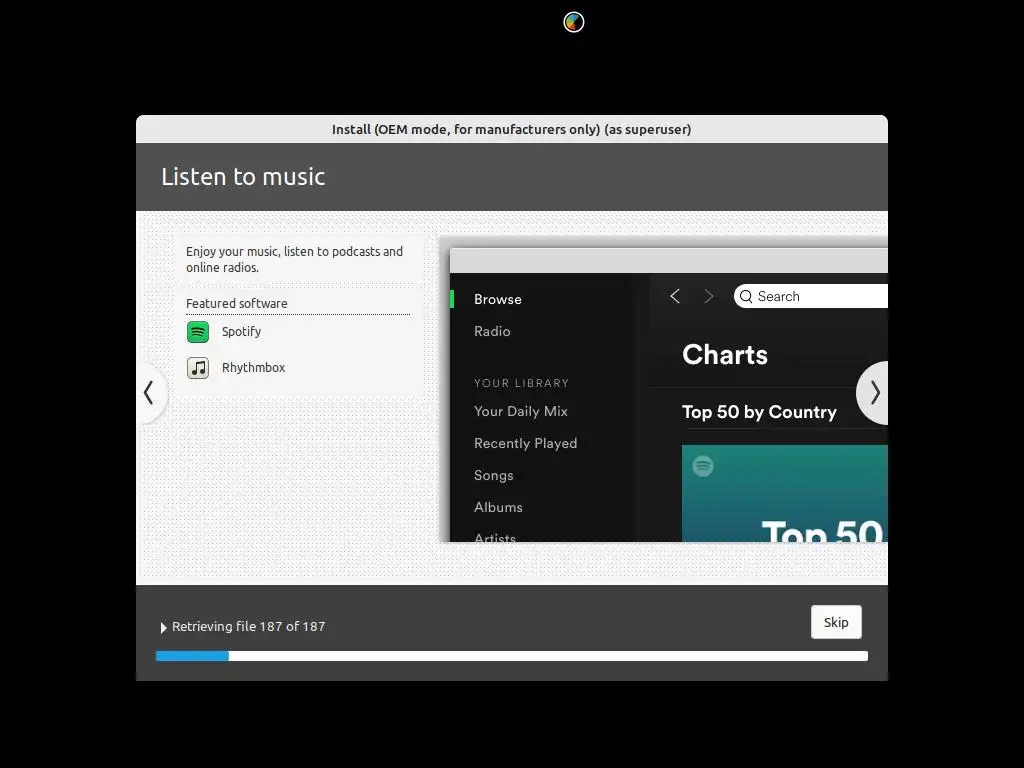Click the Skip button
Viewport: 1024px width, 768px height.
(x=836, y=622)
